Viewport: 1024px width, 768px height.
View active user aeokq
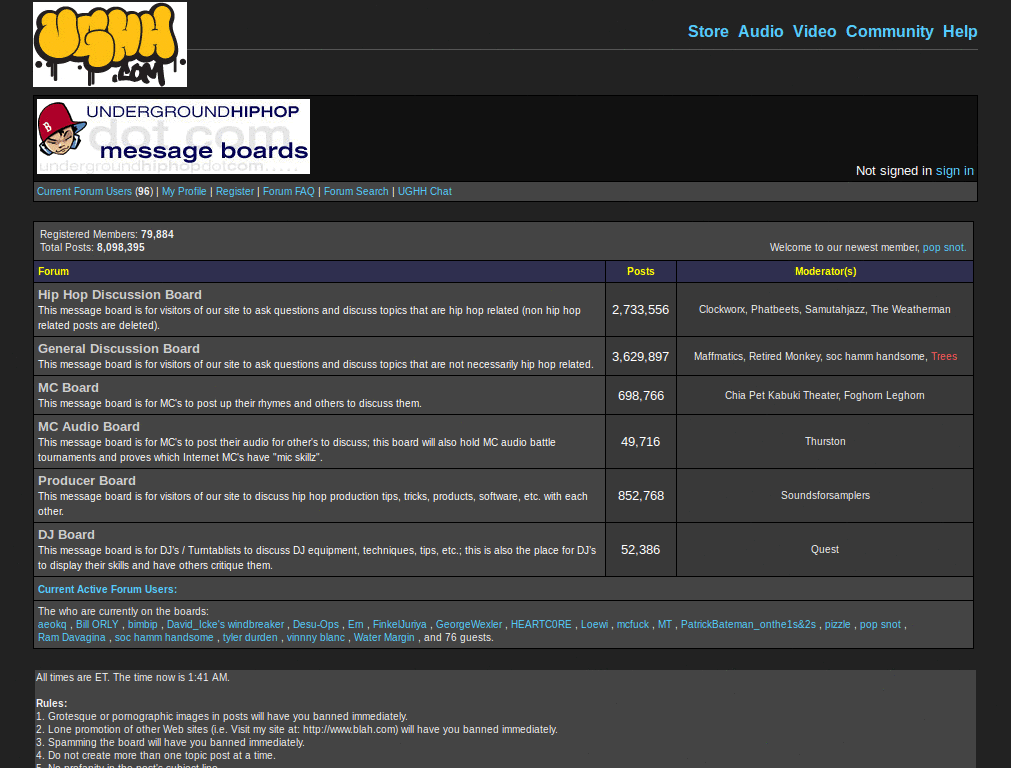point(52,624)
